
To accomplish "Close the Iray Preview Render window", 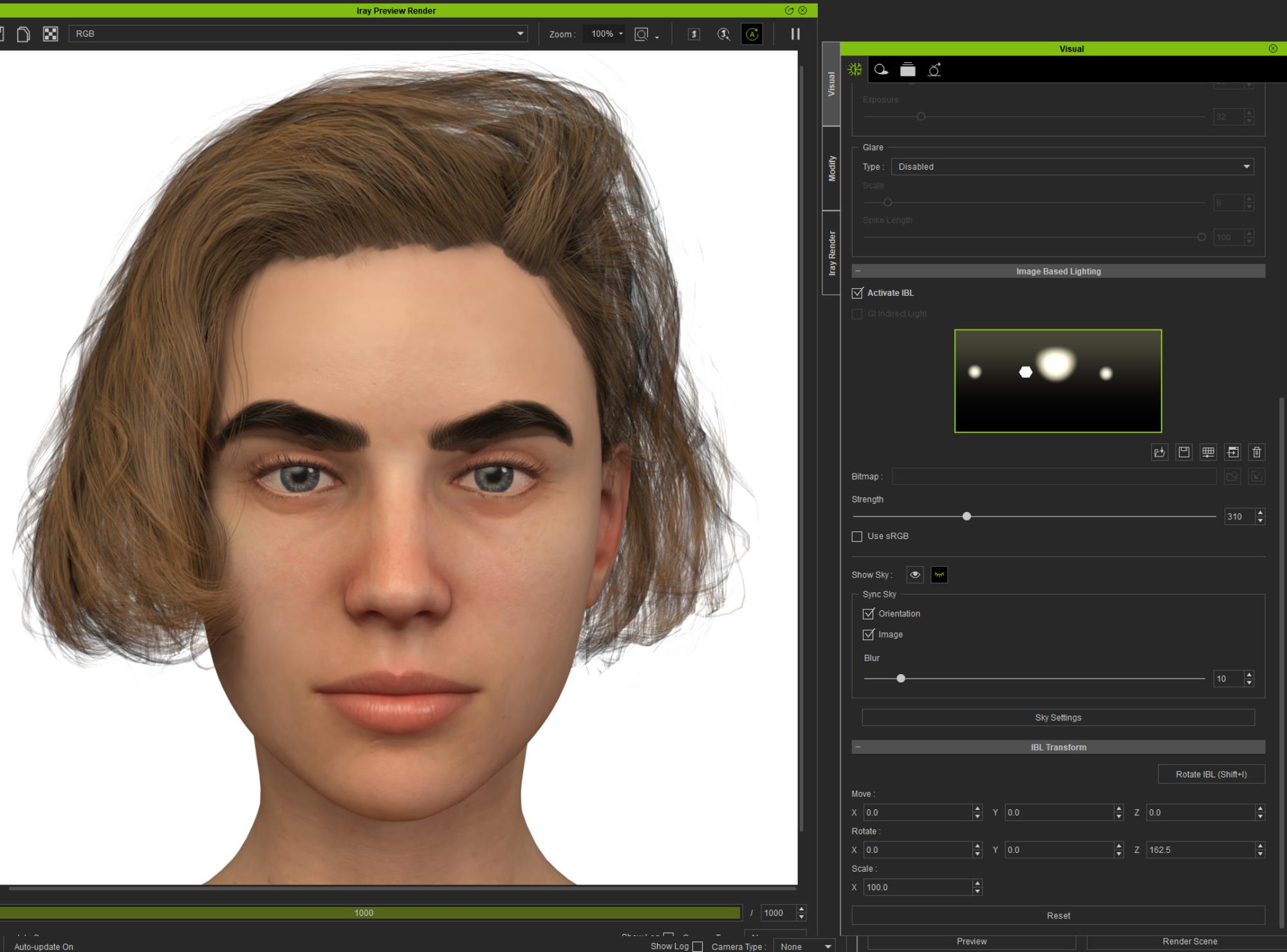I will (x=802, y=10).
